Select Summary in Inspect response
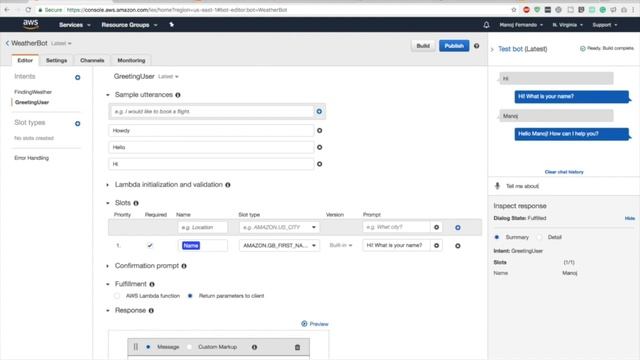 (497, 237)
